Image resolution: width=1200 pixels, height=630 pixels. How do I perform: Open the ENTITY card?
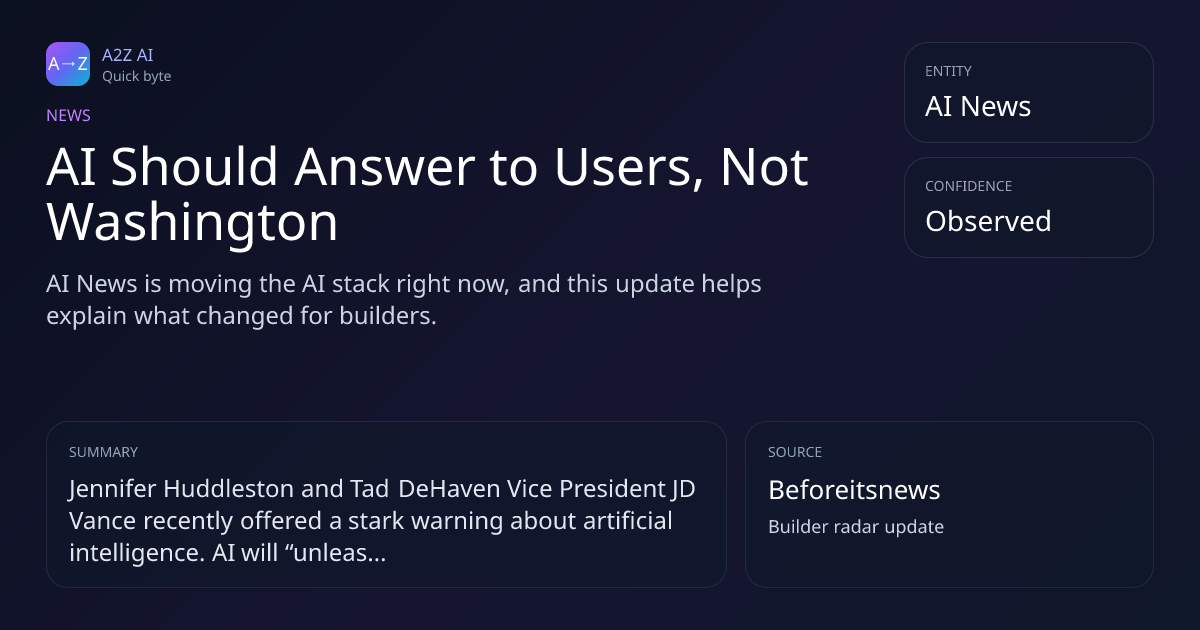[1028, 92]
